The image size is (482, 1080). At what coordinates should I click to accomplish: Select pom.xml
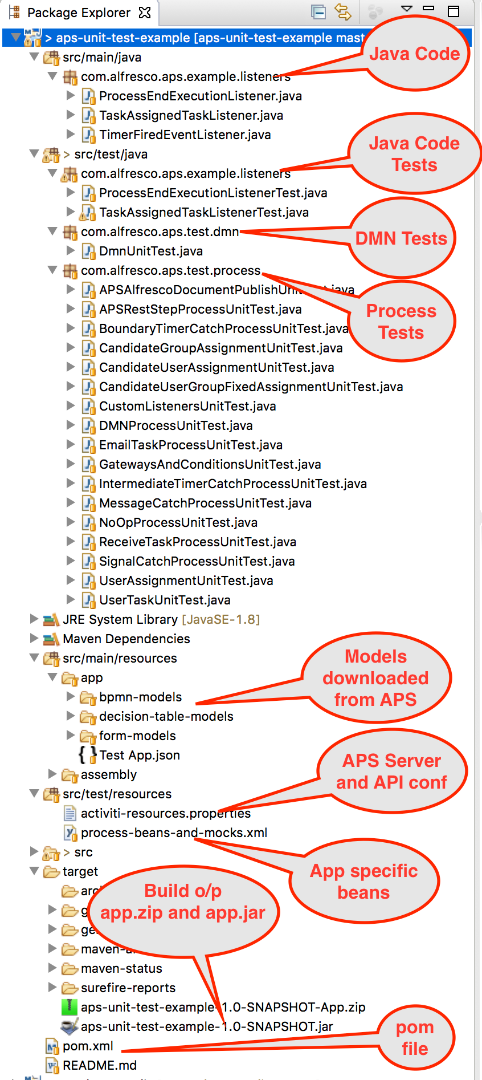click(x=88, y=1046)
